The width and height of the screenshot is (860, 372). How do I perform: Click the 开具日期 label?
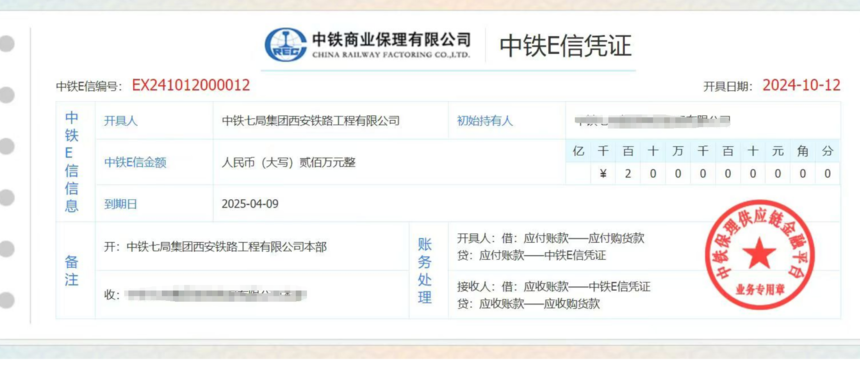point(729,86)
